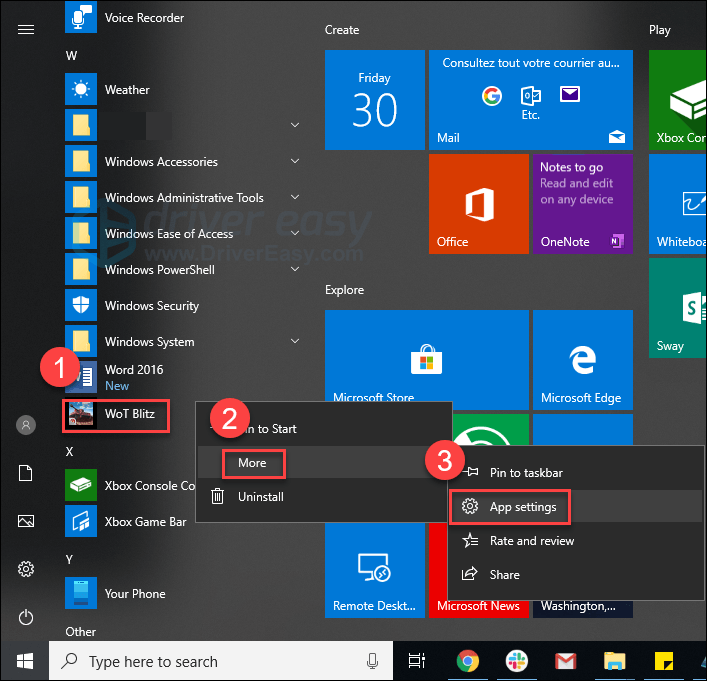This screenshot has height=681, width=707.
Task: Click the Power icon in sidebar
Action: (26, 617)
